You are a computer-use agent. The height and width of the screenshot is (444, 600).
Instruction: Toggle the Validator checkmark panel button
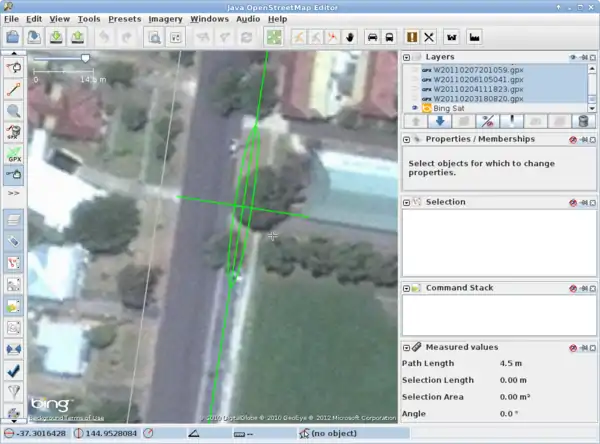point(14,369)
